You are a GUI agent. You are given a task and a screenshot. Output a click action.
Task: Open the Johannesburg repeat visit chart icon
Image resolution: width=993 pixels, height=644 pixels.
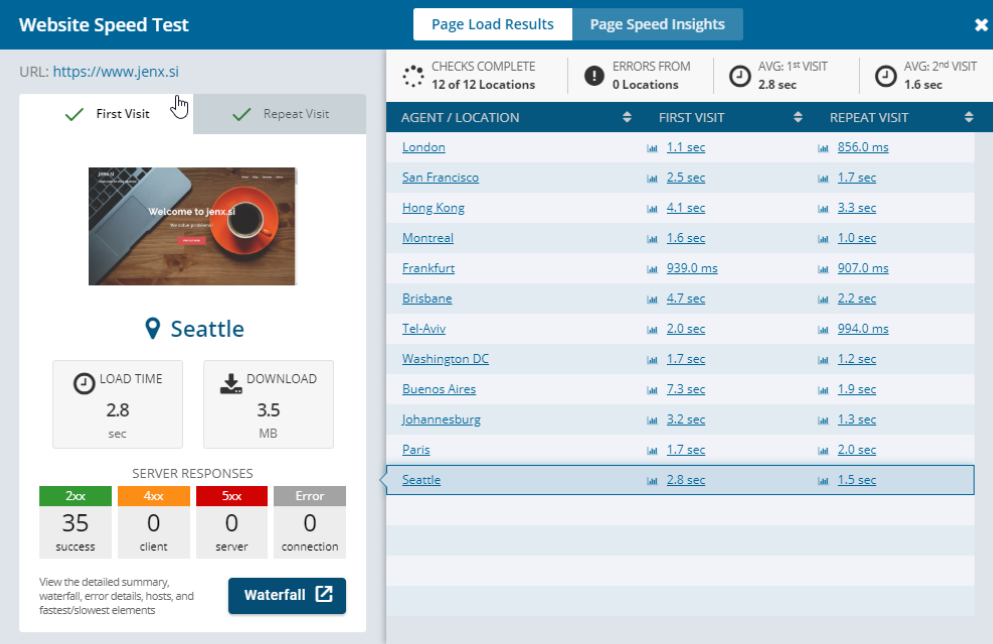[x=823, y=420]
